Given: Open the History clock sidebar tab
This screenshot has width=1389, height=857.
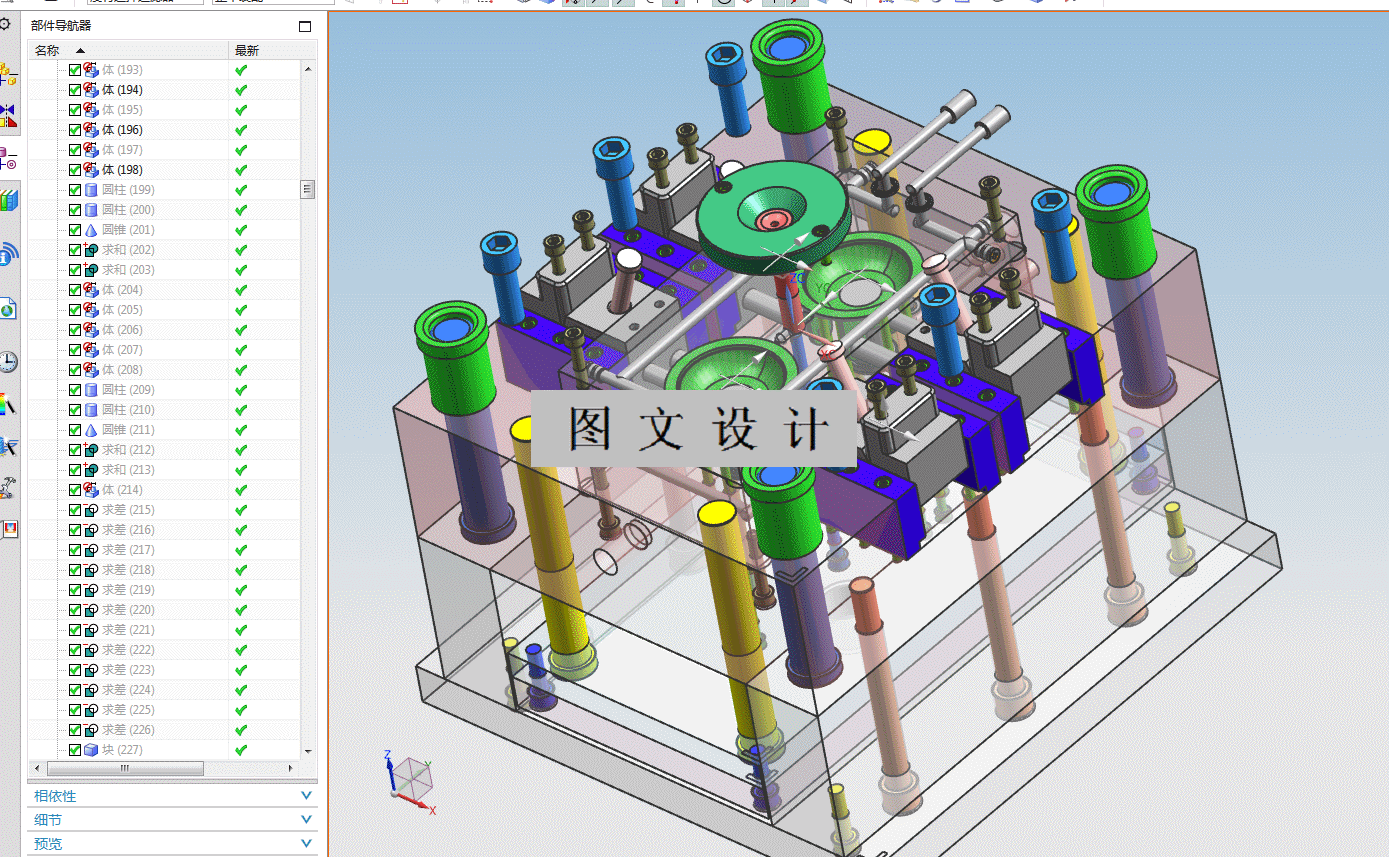Looking at the screenshot, I should tap(9, 362).
